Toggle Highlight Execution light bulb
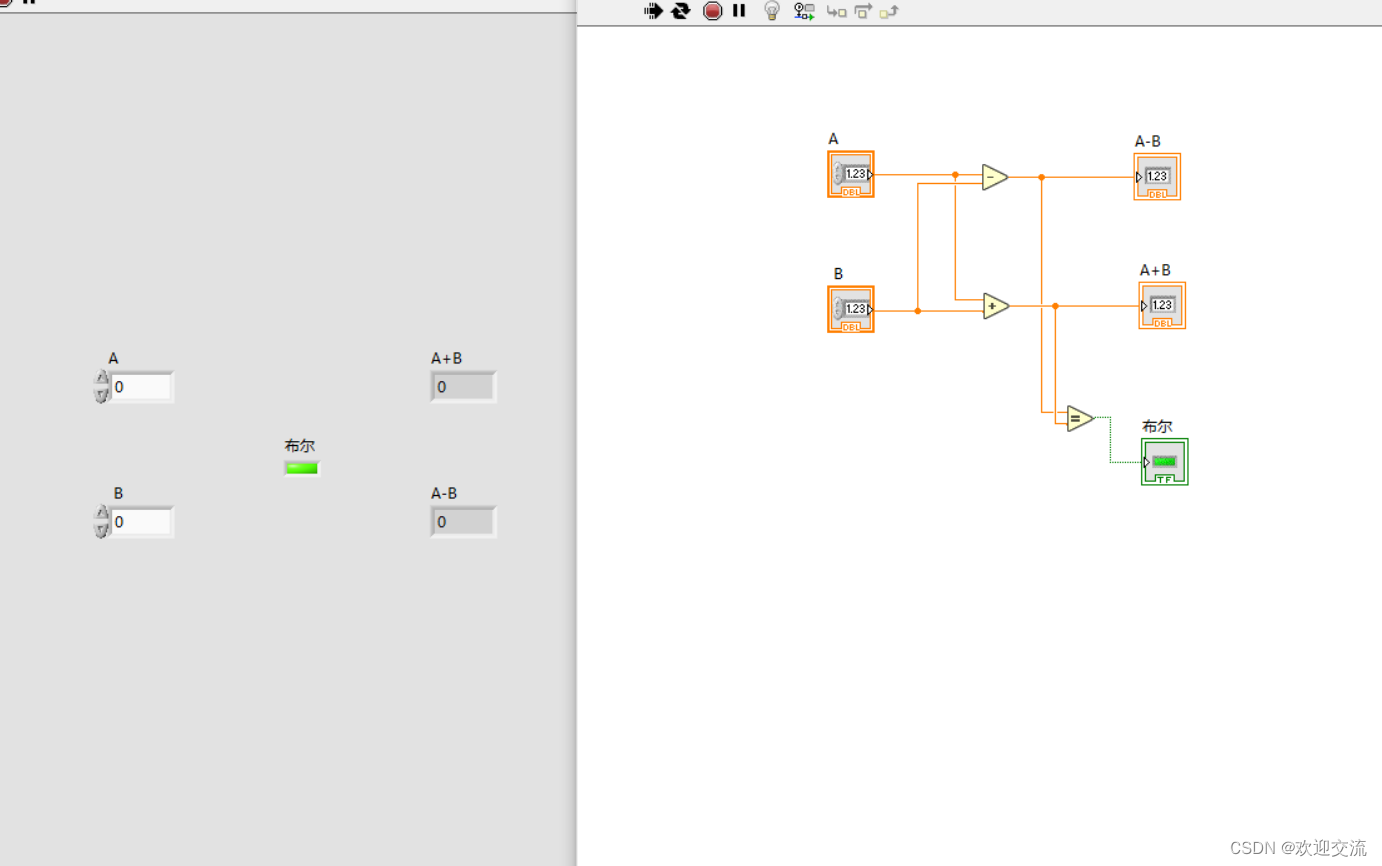The image size is (1382, 866). click(x=771, y=11)
